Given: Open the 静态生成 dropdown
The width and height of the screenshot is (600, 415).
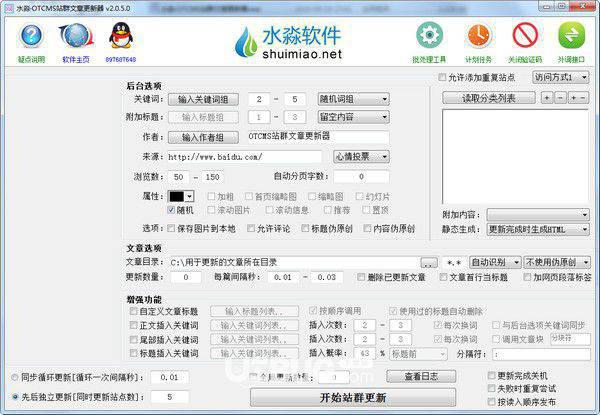Looking at the screenshot, I should (538, 229).
